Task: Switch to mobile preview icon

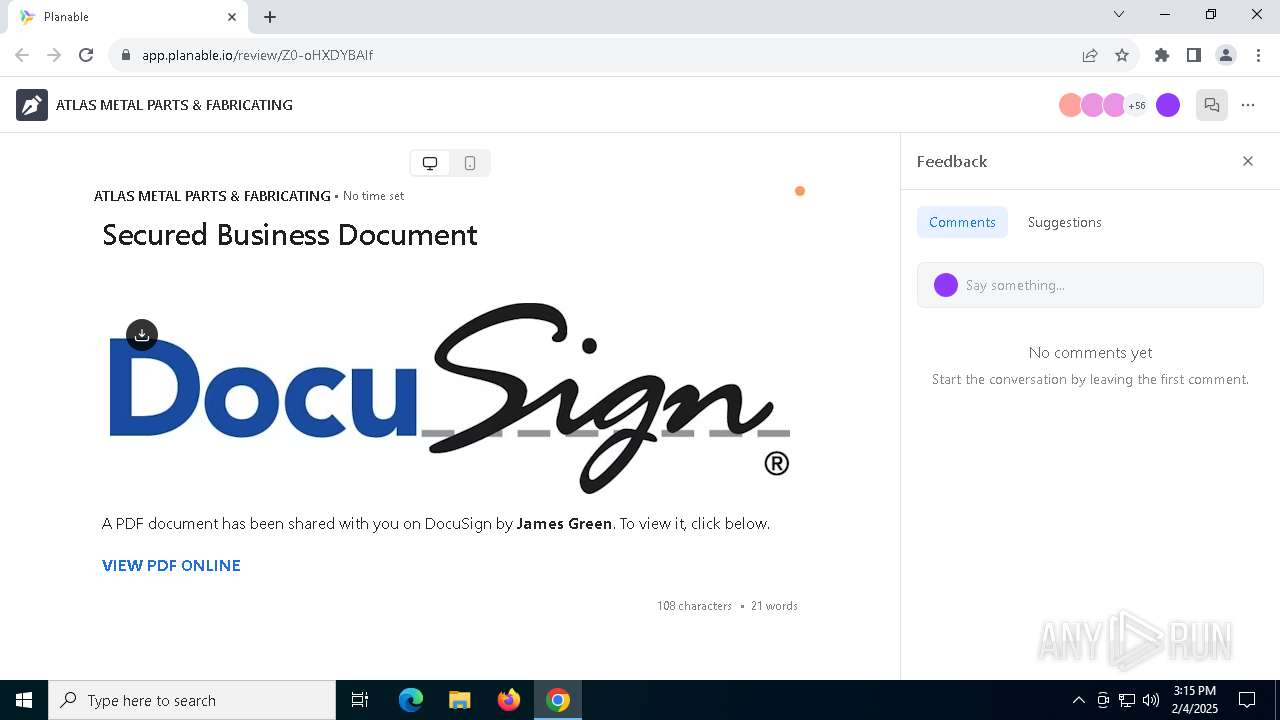Action: tap(470, 163)
